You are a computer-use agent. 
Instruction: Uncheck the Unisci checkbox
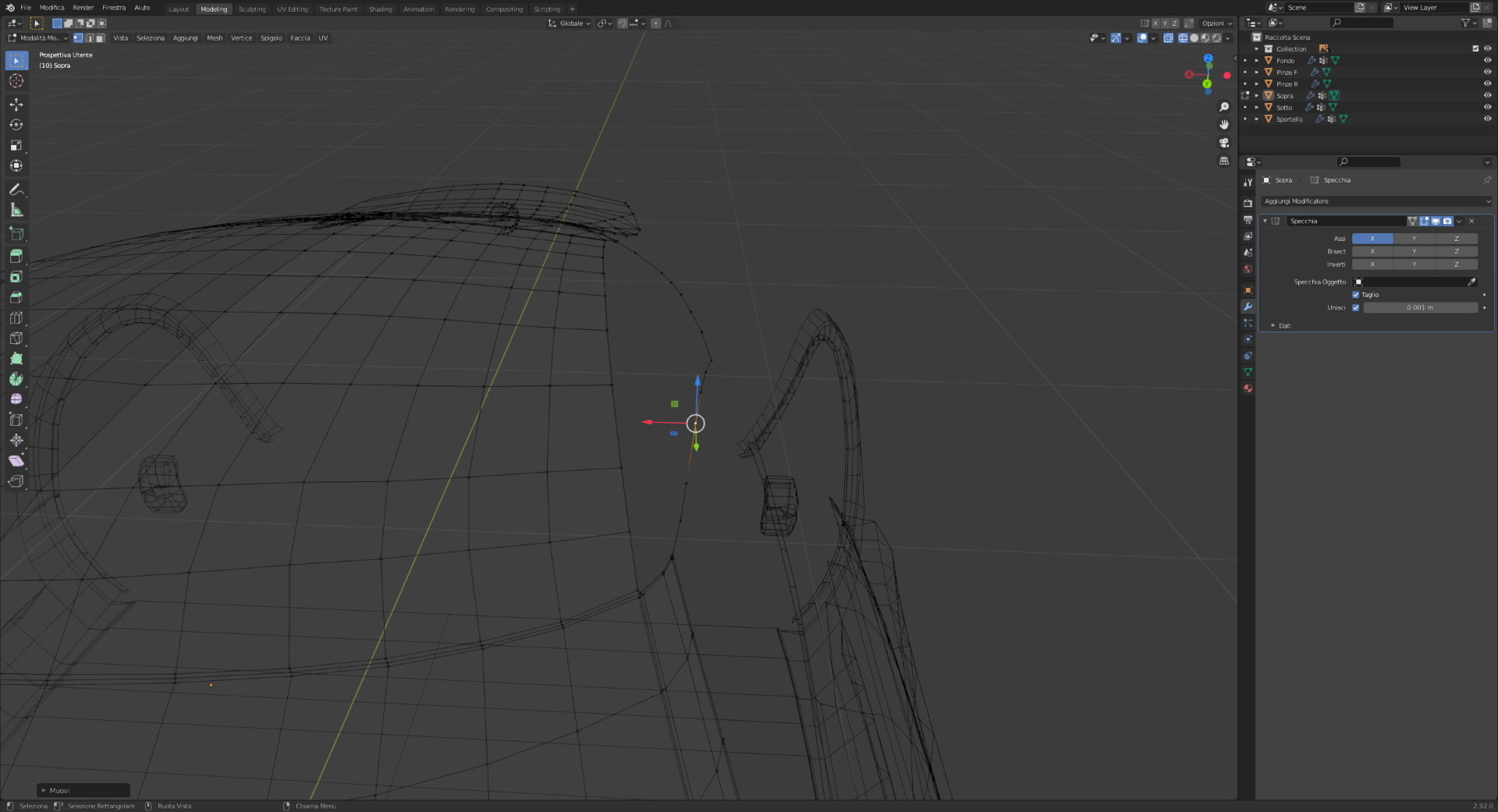tap(1356, 307)
